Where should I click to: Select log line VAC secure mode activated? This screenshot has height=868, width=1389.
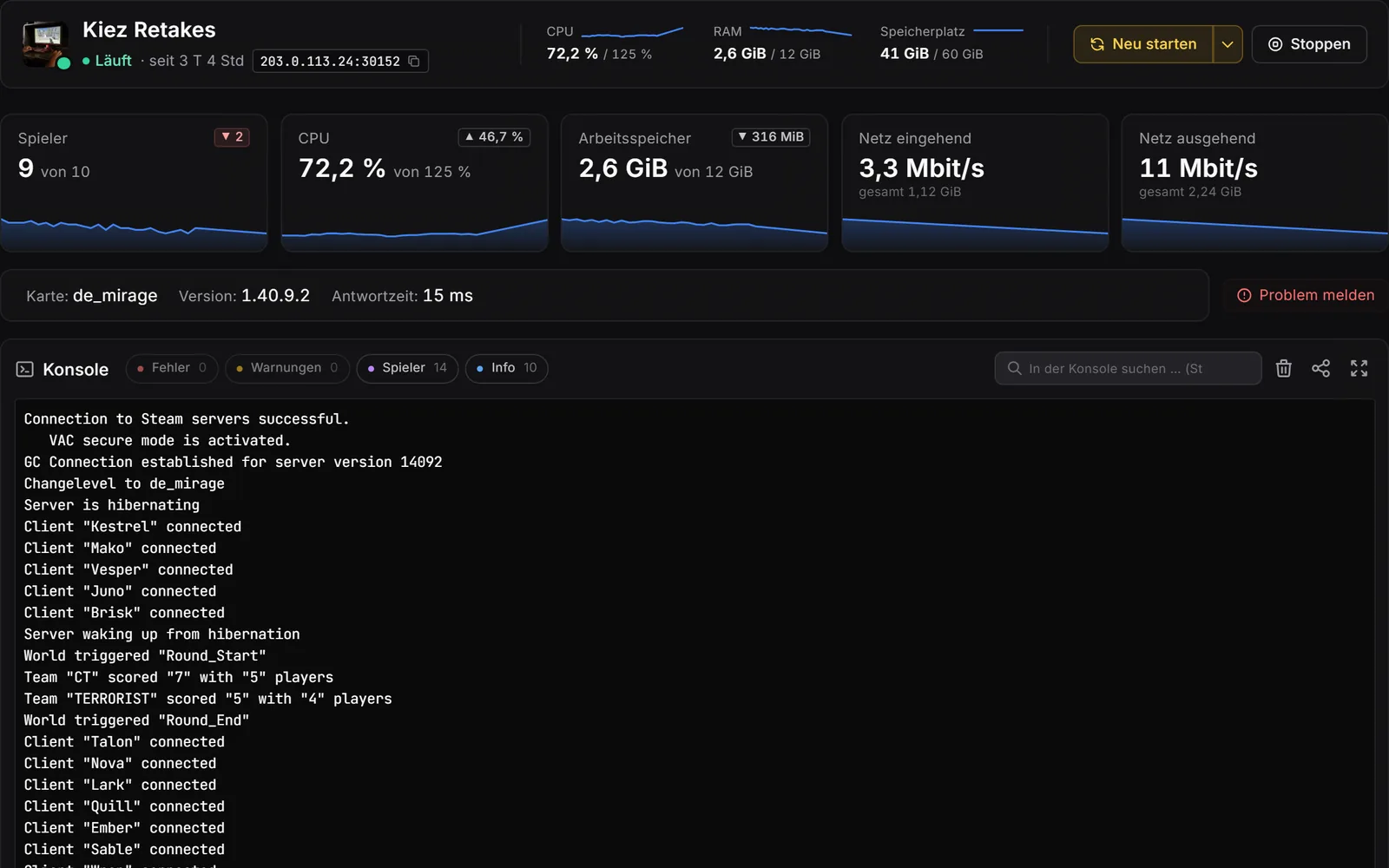(170, 441)
